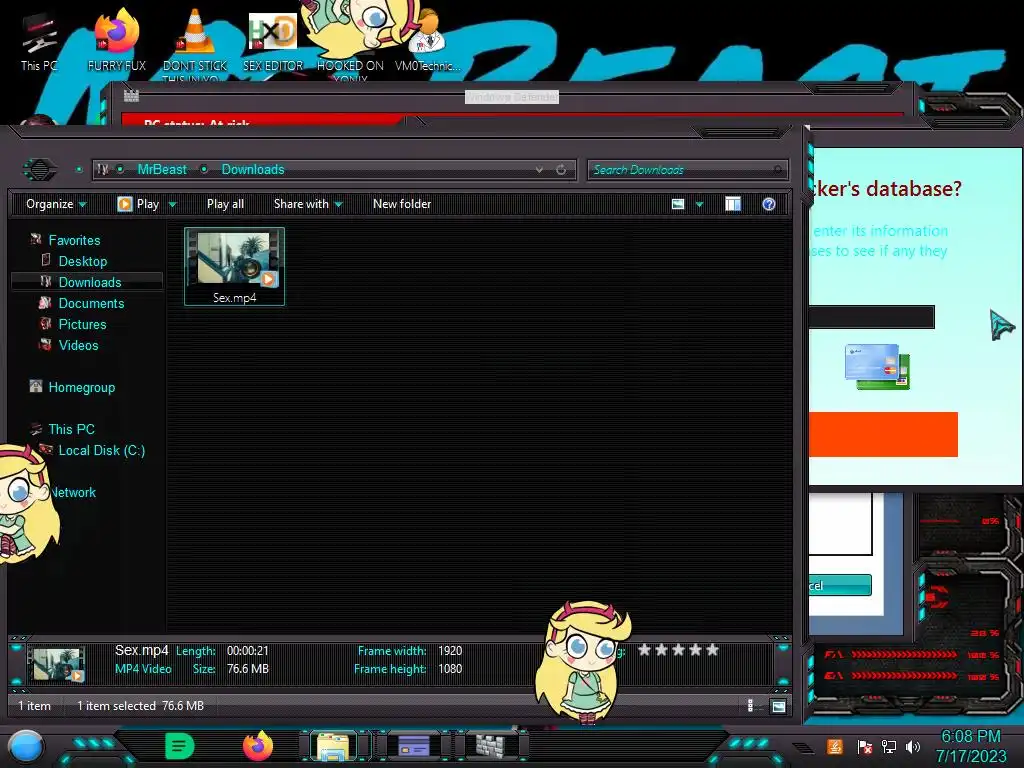
Task: Click the orange button in database dialog
Action: pos(883,434)
